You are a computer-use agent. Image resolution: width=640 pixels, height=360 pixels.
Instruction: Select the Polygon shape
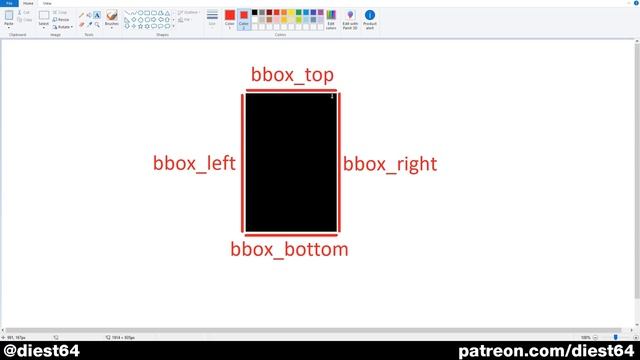coord(161,13)
